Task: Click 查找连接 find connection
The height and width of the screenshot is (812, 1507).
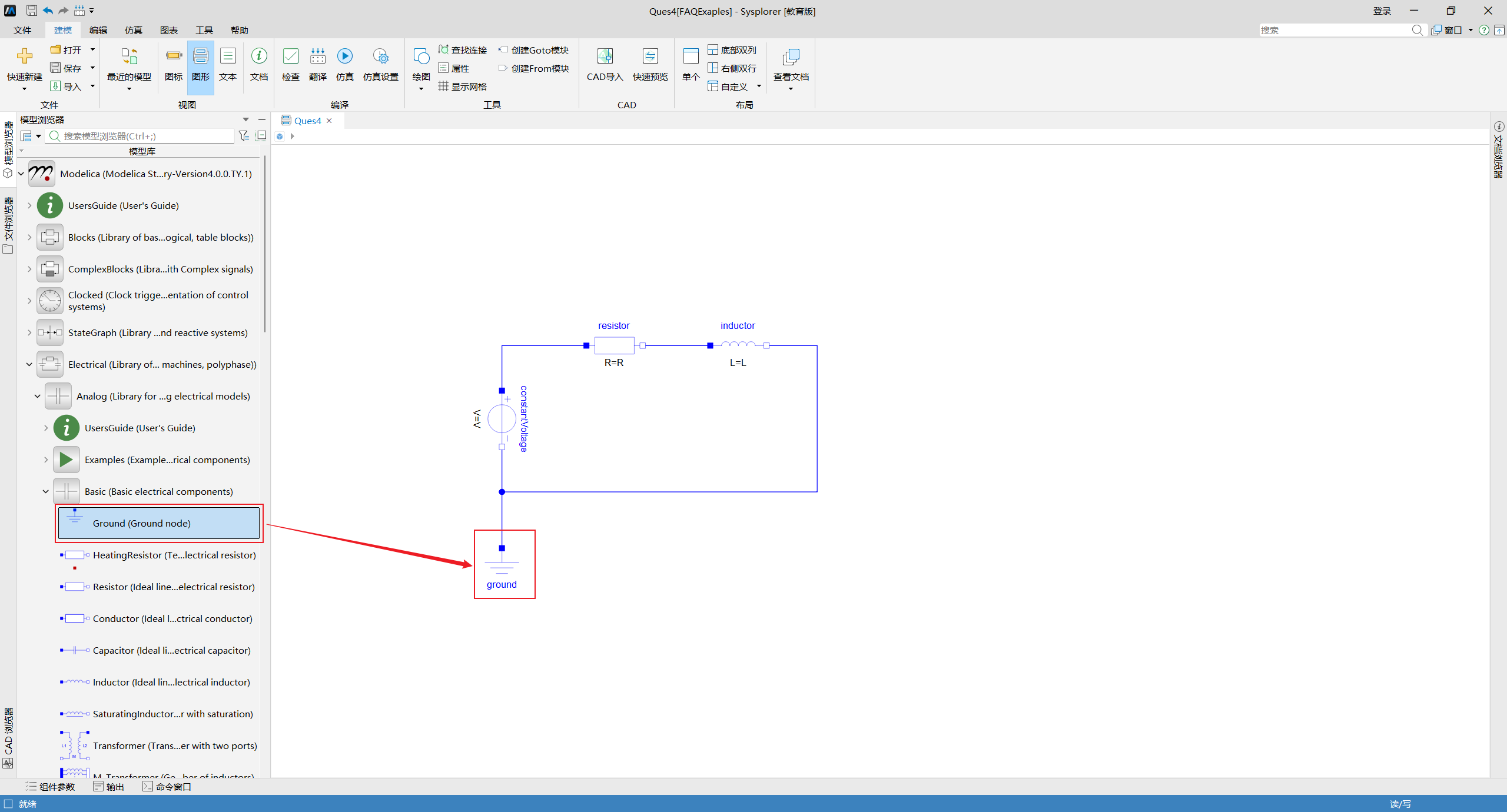Action: click(x=463, y=51)
